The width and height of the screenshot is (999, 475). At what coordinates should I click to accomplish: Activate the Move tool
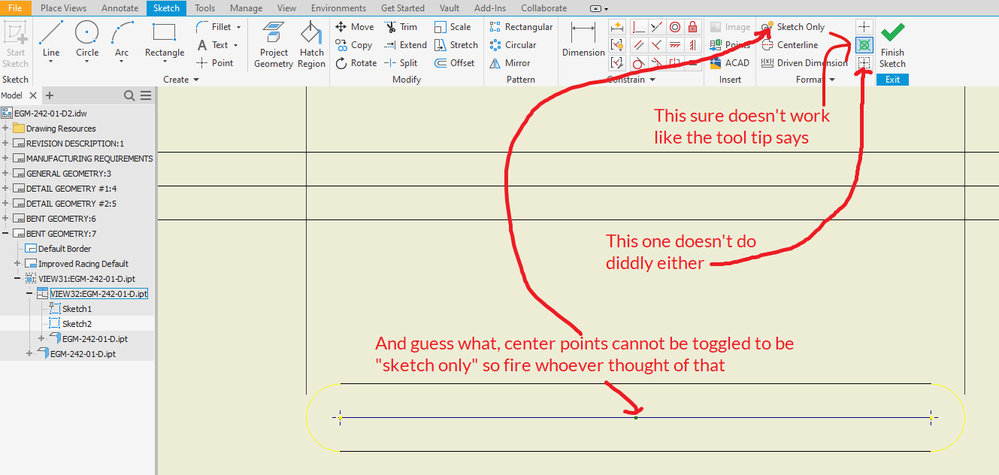point(355,27)
